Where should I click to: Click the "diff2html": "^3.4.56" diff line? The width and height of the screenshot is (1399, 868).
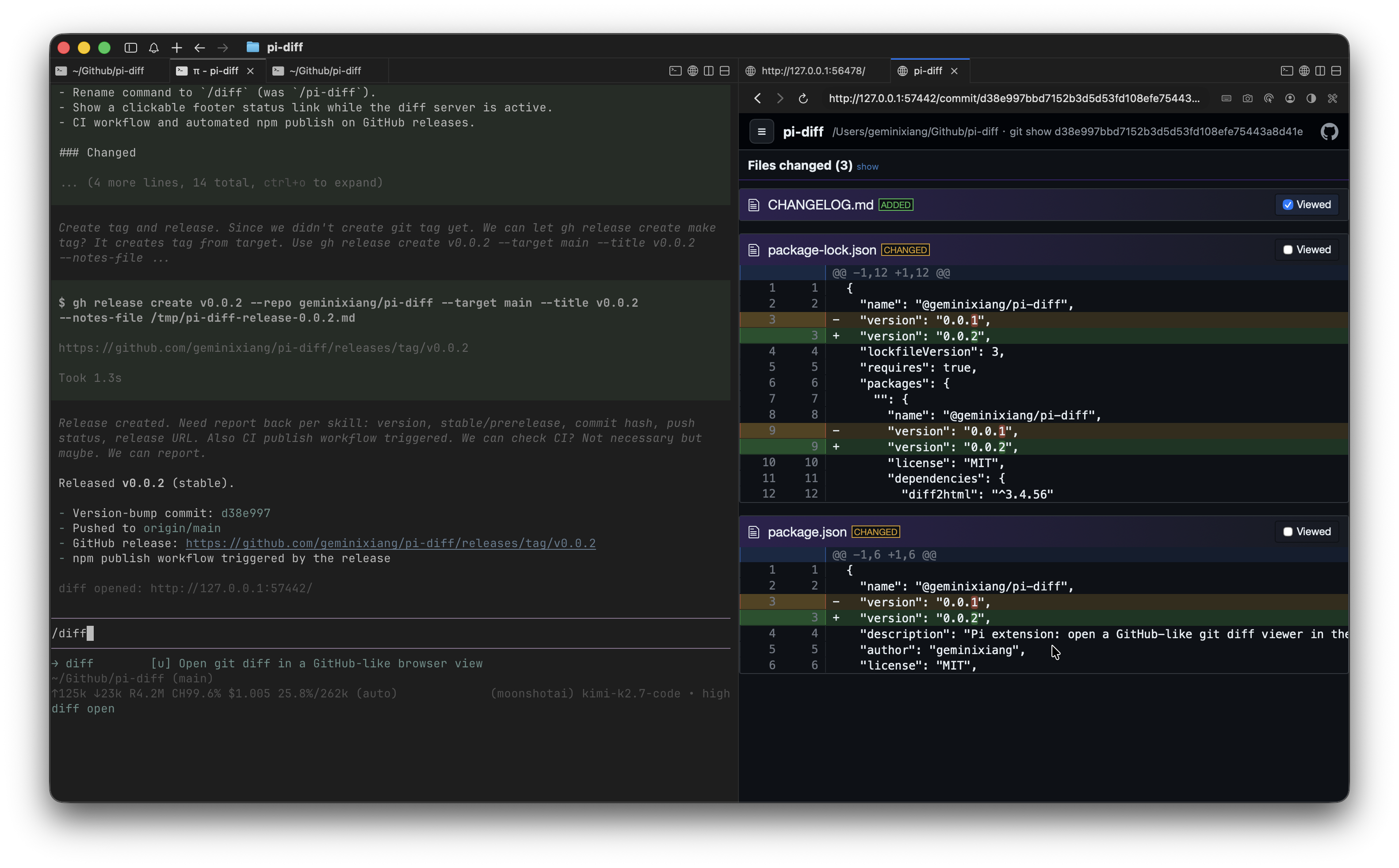(x=1044, y=494)
